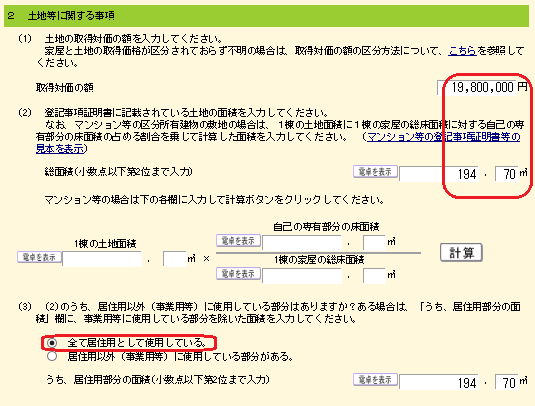535x406 pixels.
Task: Click the 1棟の土地面積 label
Action: pyautogui.click(x=105, y=244)
